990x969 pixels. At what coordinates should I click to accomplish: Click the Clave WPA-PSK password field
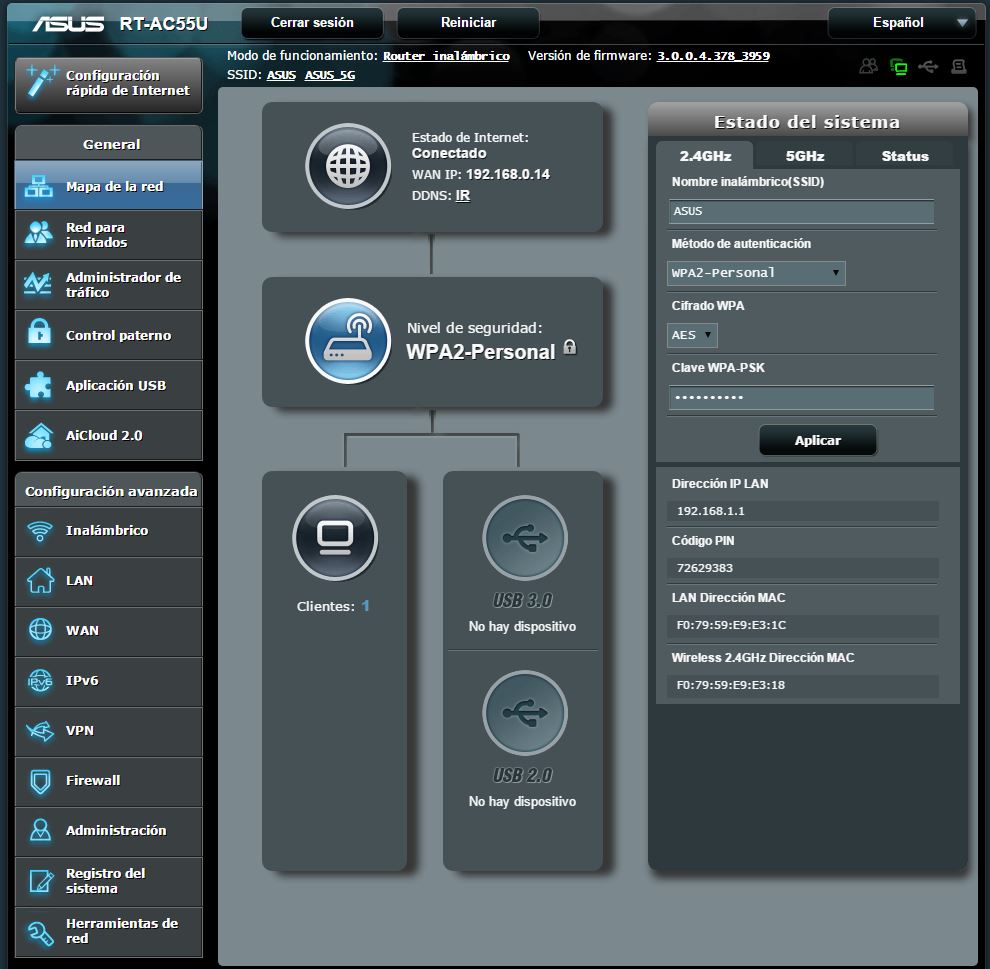click(x=801, y=398)
